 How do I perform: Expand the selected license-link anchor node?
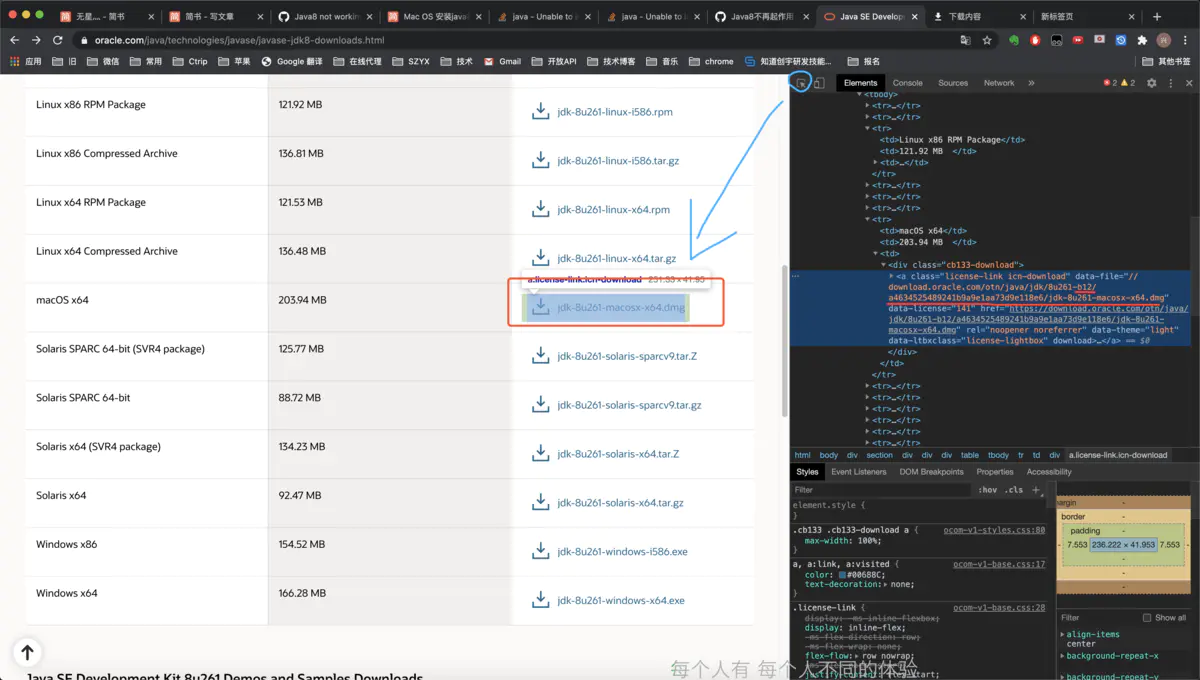[891, 276]
